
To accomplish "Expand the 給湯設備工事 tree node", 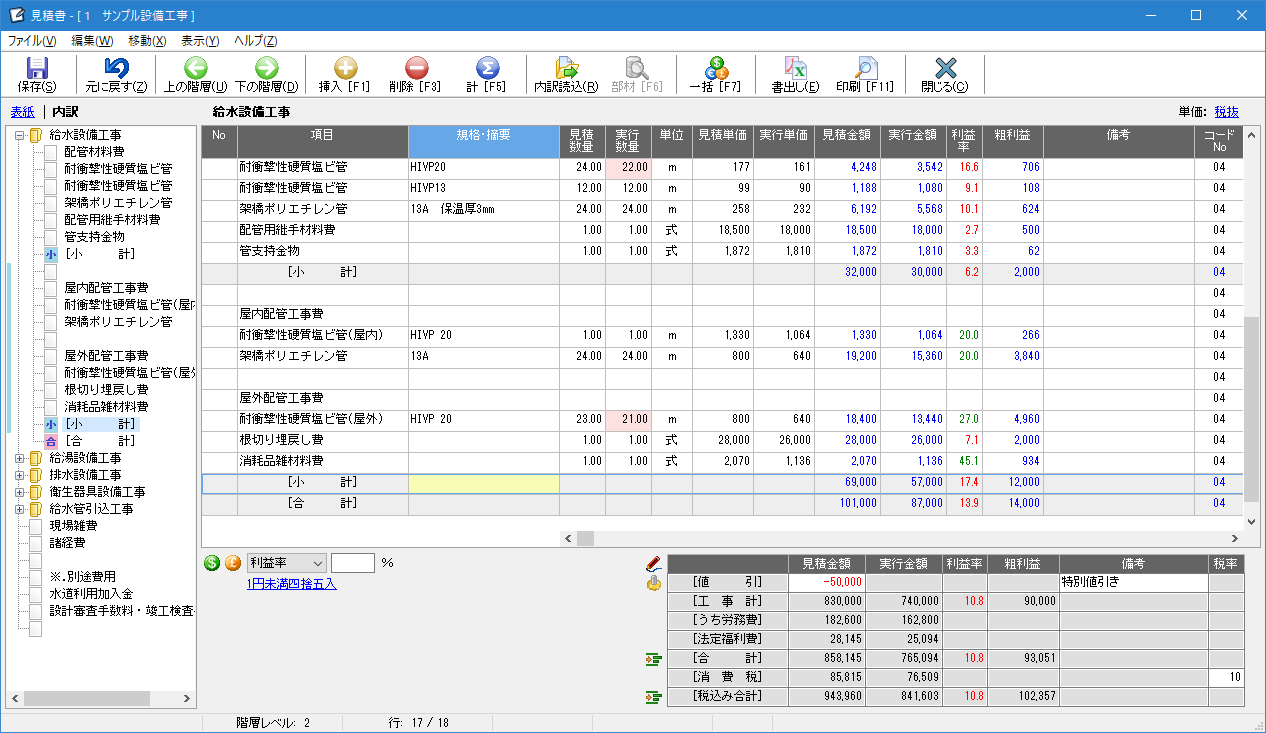I will 19,458.
